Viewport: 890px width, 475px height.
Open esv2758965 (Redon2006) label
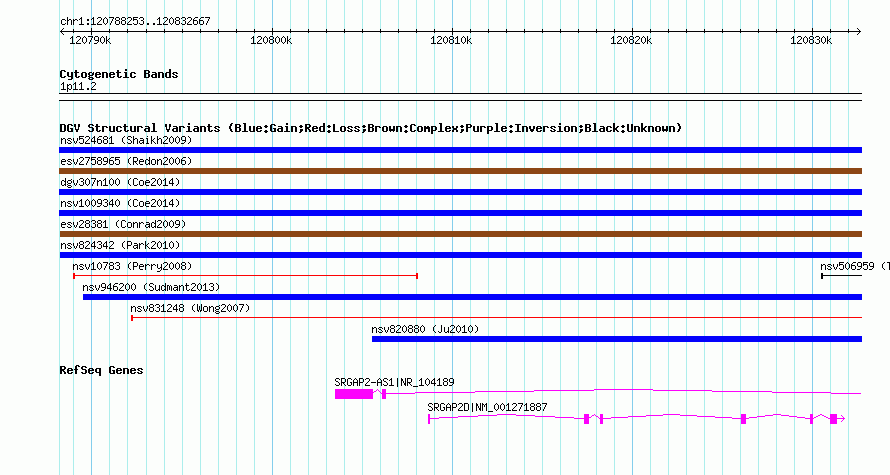(x=126, y=161)
